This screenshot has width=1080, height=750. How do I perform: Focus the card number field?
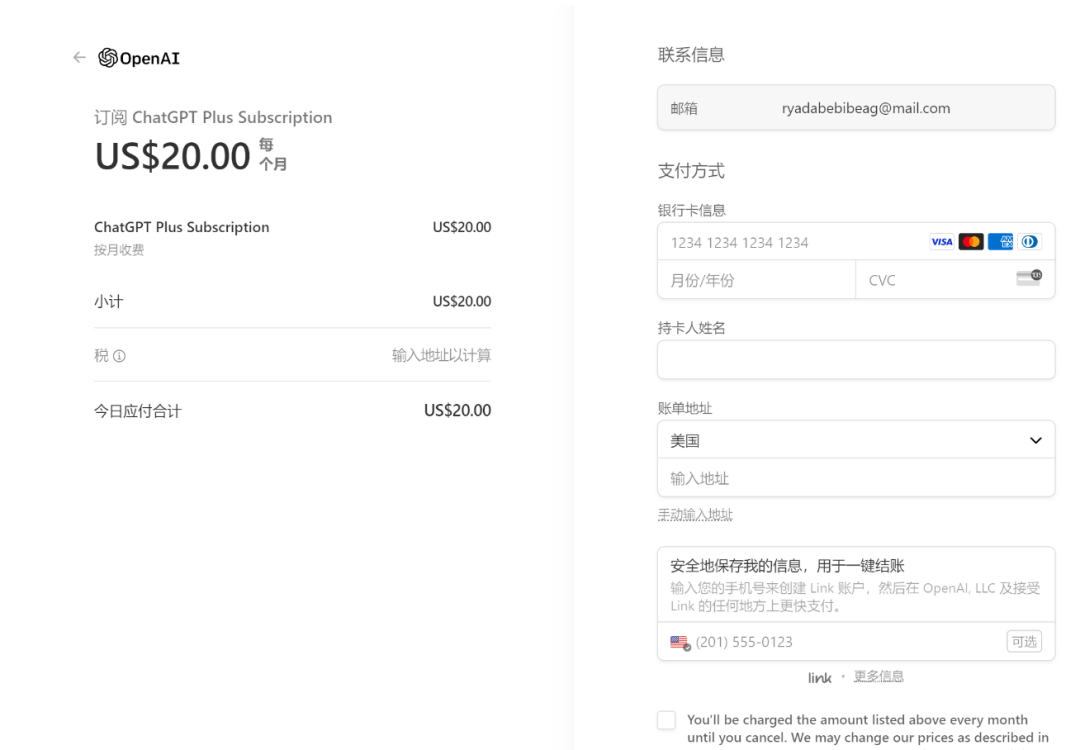(790, 242)
